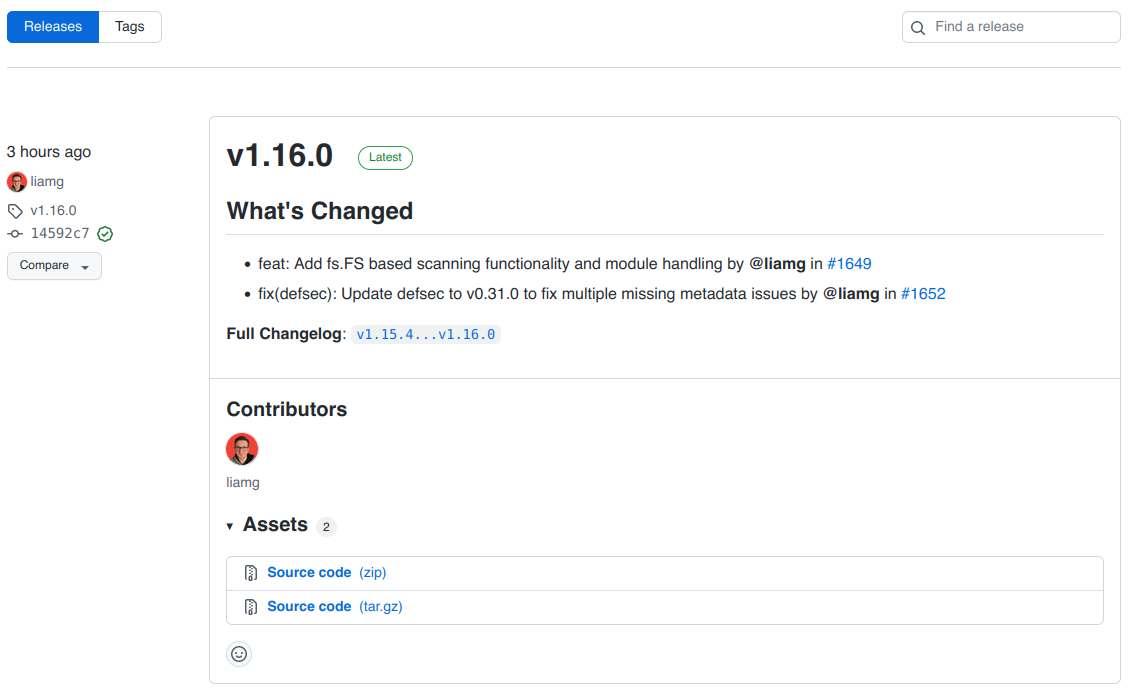
Task: Click the zip file icon beside Source code (zip)
Action: (x=250, y=572)
